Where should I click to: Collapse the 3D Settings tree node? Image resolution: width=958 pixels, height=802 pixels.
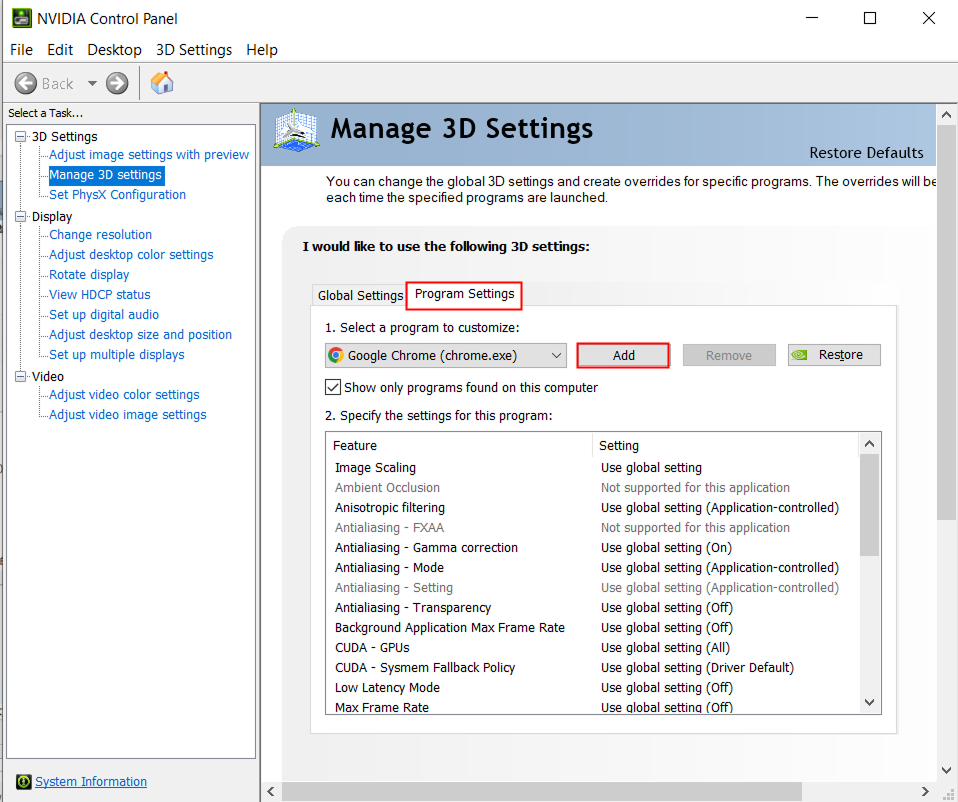(x=21, y=137)
